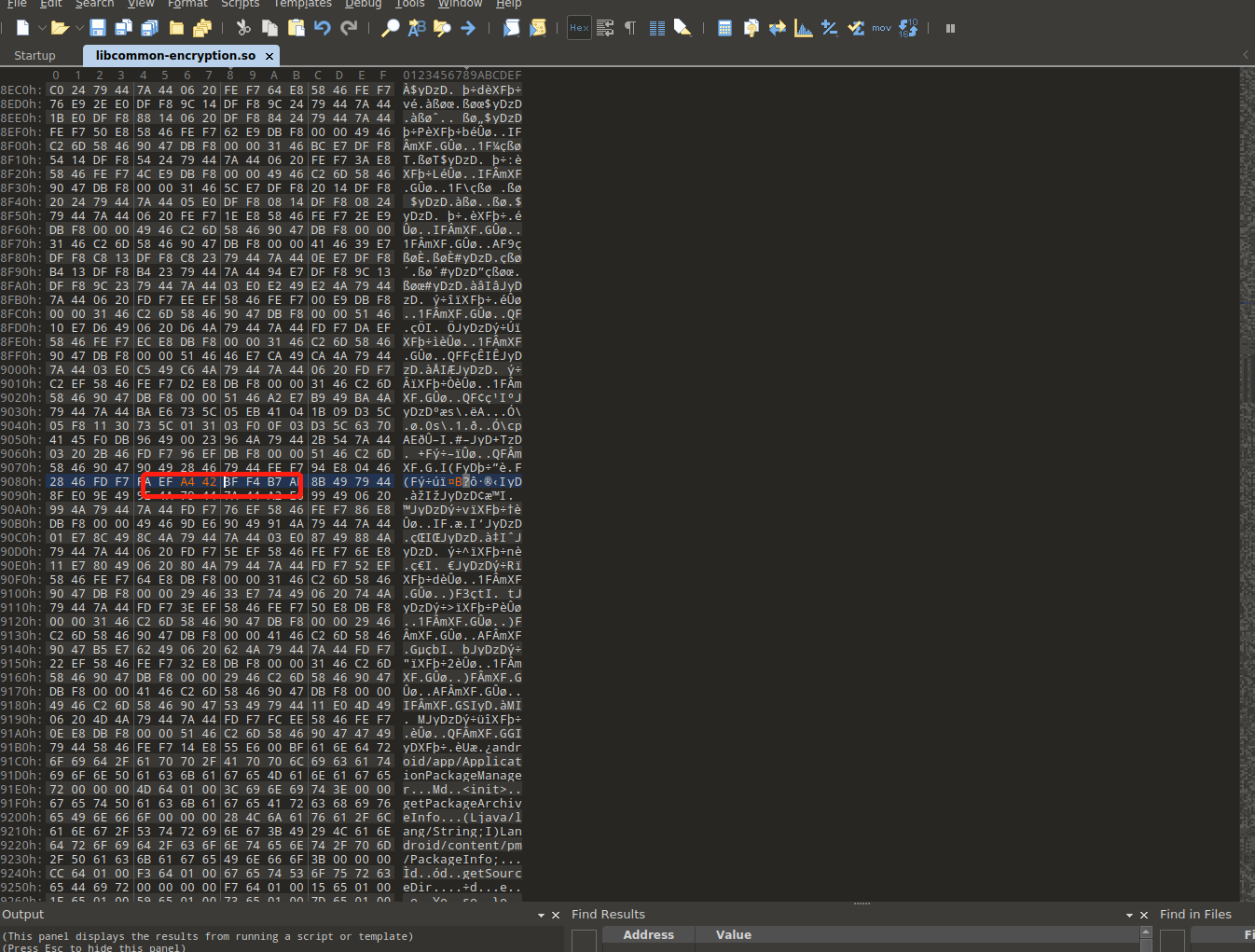Toggle whitespace pilcrow display icon
This screenshot has height=952, width=1255.
(x=630, y=28)
